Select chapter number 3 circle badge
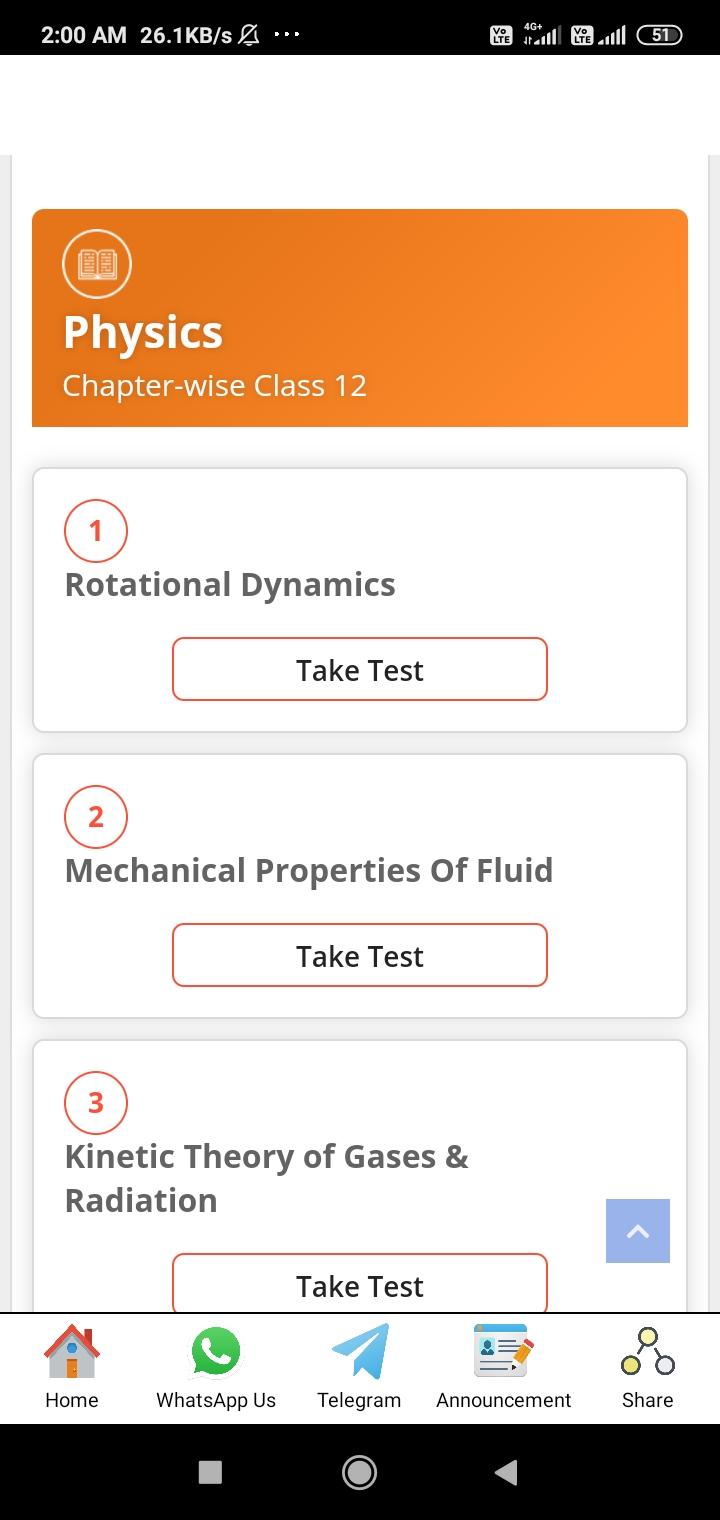 pyautogui.click(x=96, y=1102)
